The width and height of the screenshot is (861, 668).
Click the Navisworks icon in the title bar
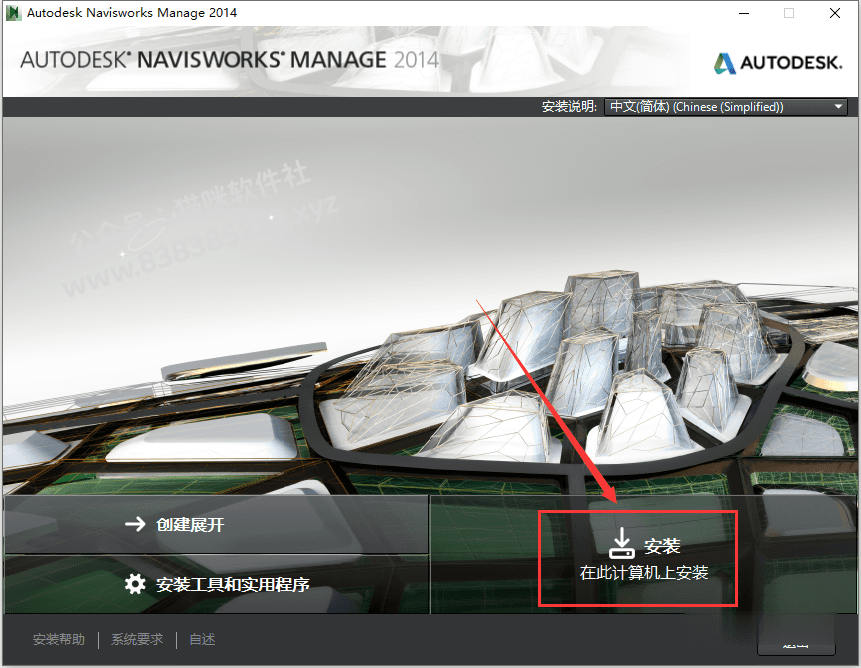pos(13,13)
